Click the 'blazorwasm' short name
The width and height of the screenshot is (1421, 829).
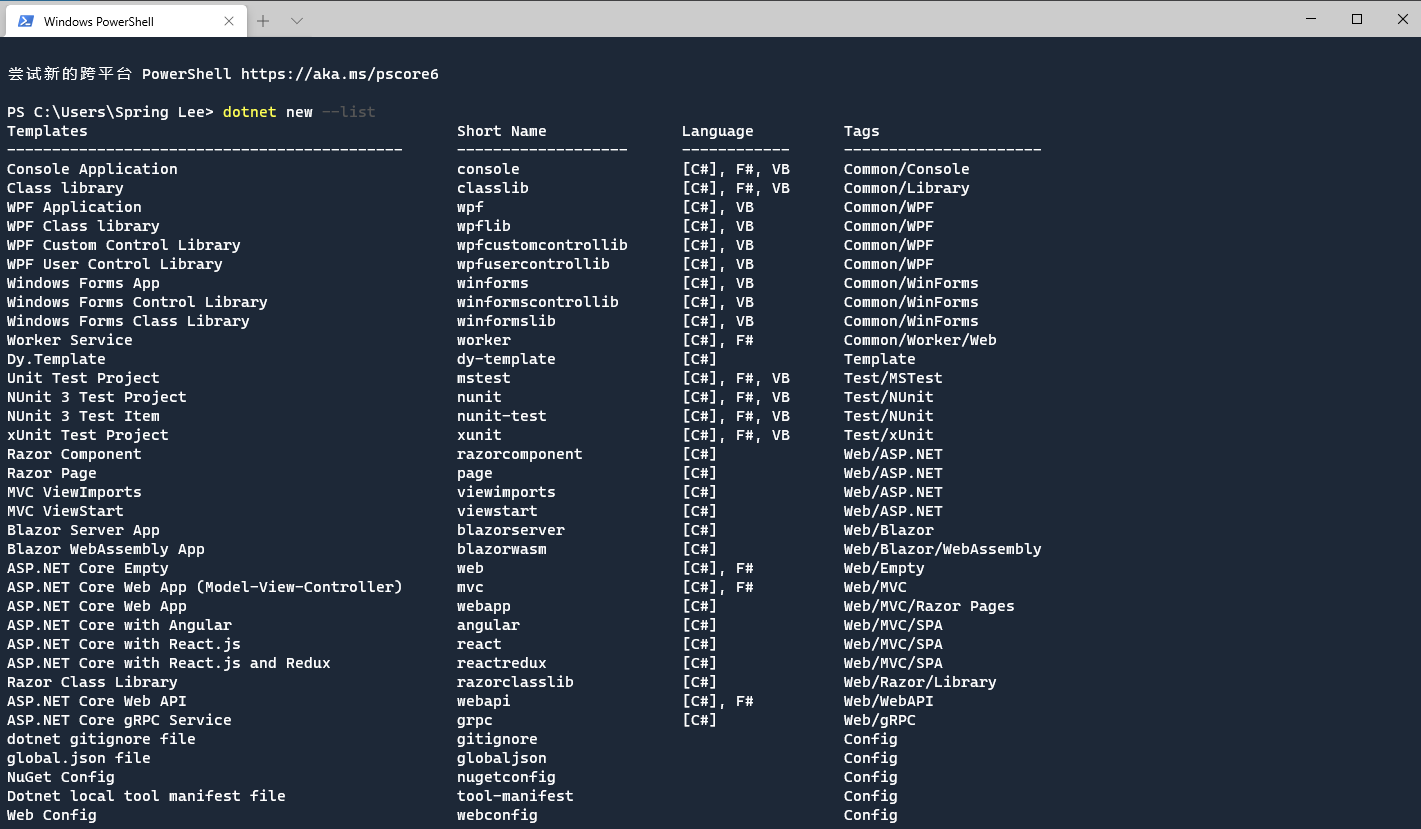click(x=501, y=549)
